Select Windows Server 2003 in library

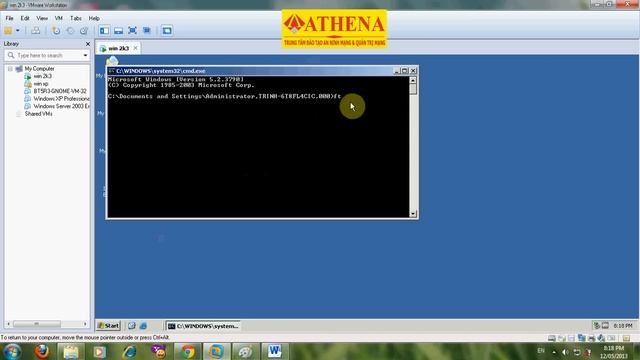point(61,106)
